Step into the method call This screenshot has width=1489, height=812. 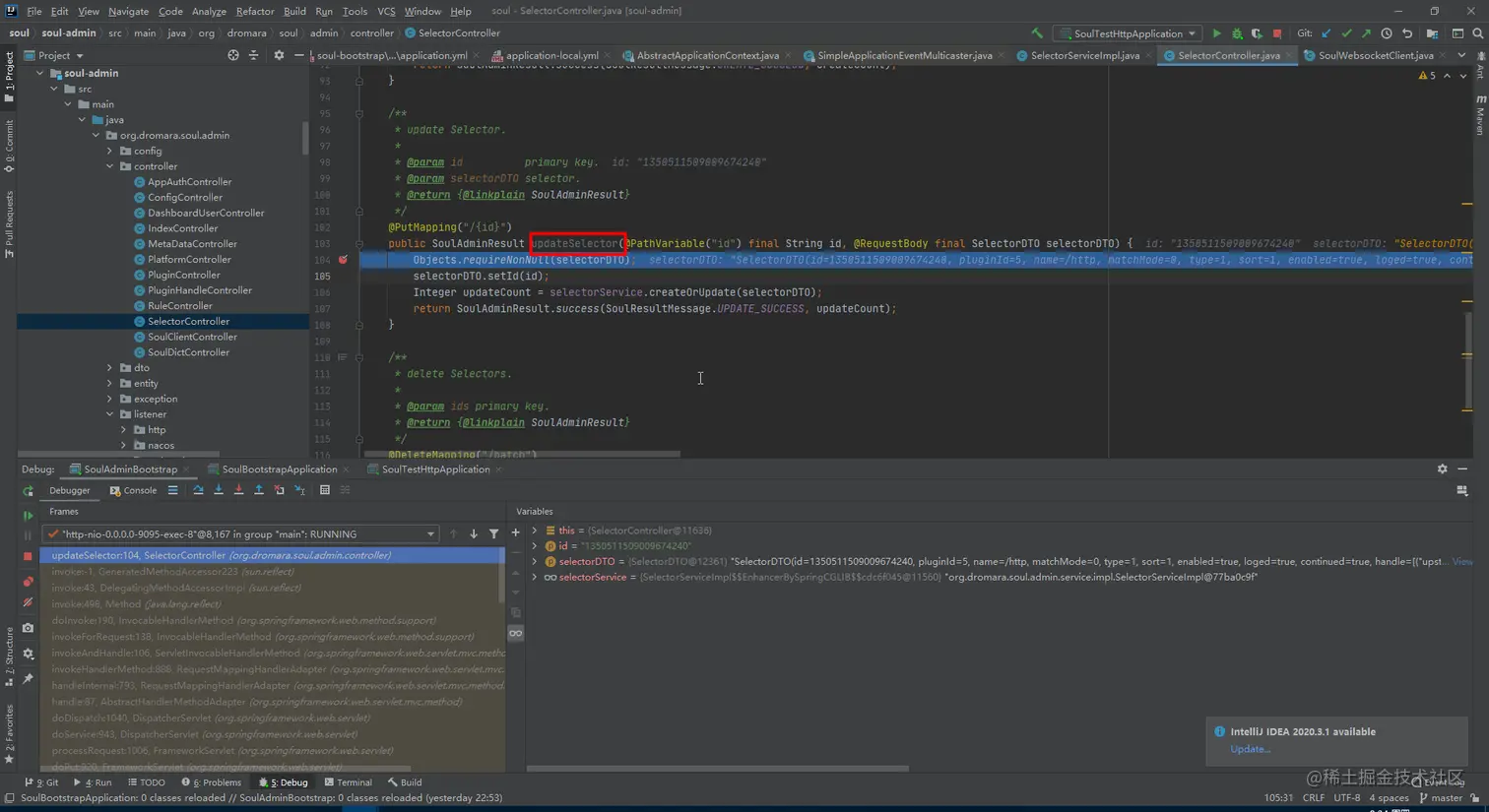219,490
